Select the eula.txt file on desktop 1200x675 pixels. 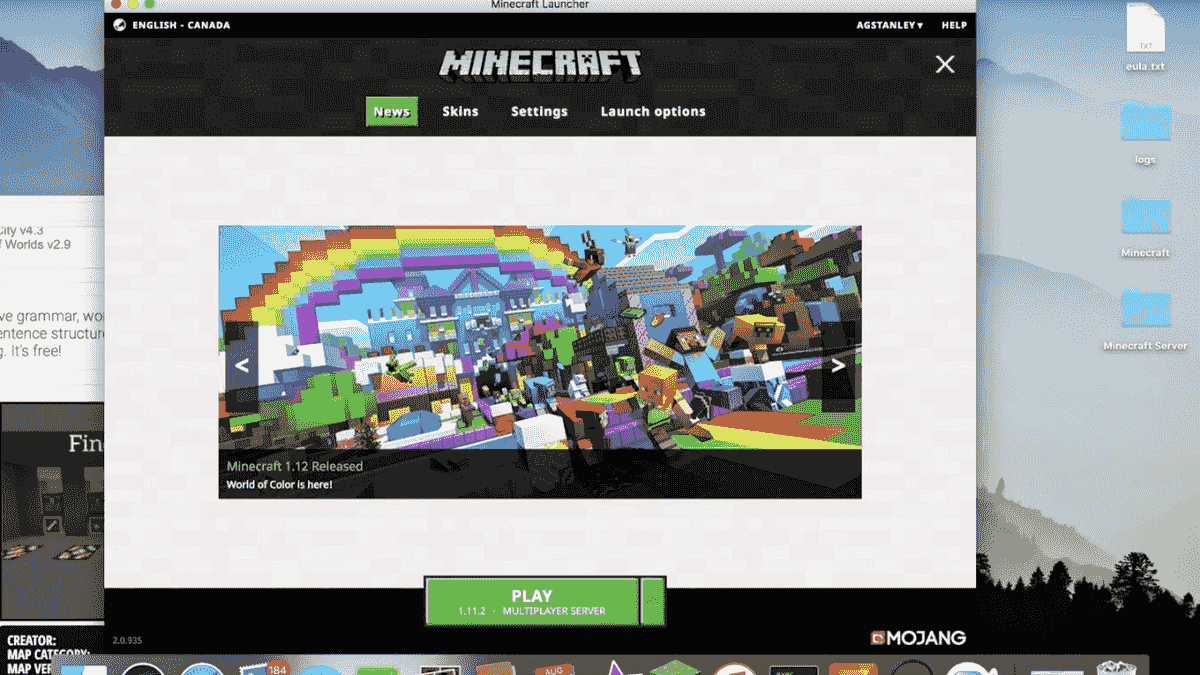[1146, 37]
